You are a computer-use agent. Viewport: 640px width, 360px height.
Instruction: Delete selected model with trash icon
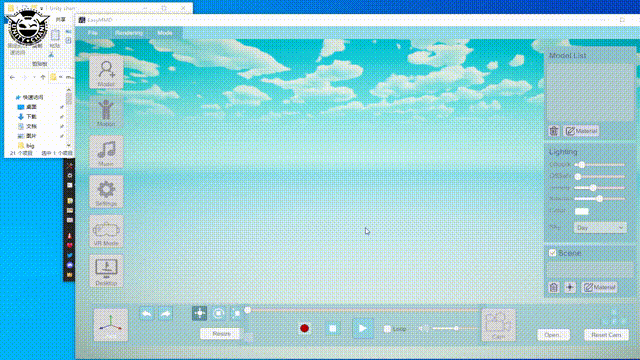click(x=554, y=131)
